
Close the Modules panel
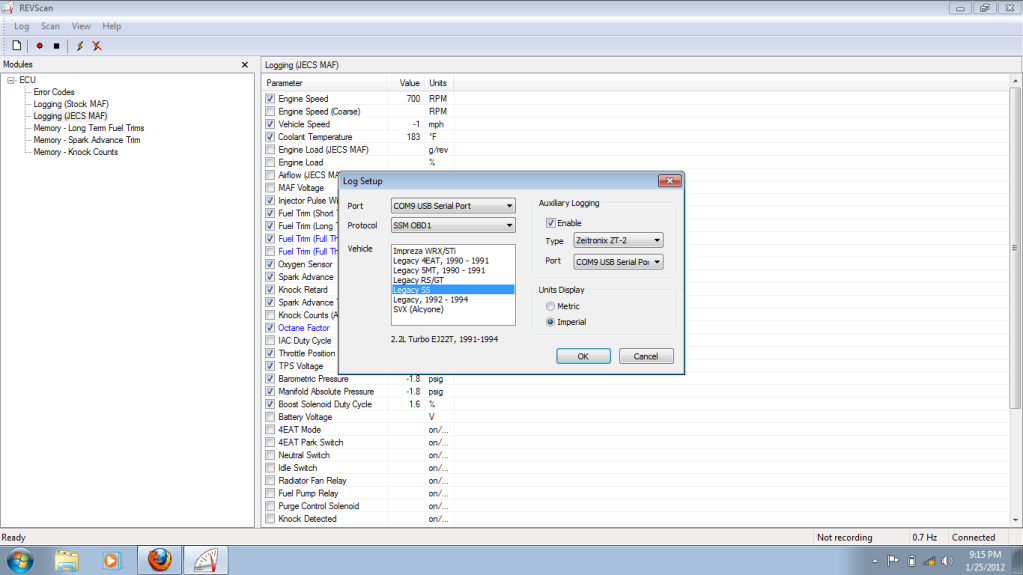(245, 65)
